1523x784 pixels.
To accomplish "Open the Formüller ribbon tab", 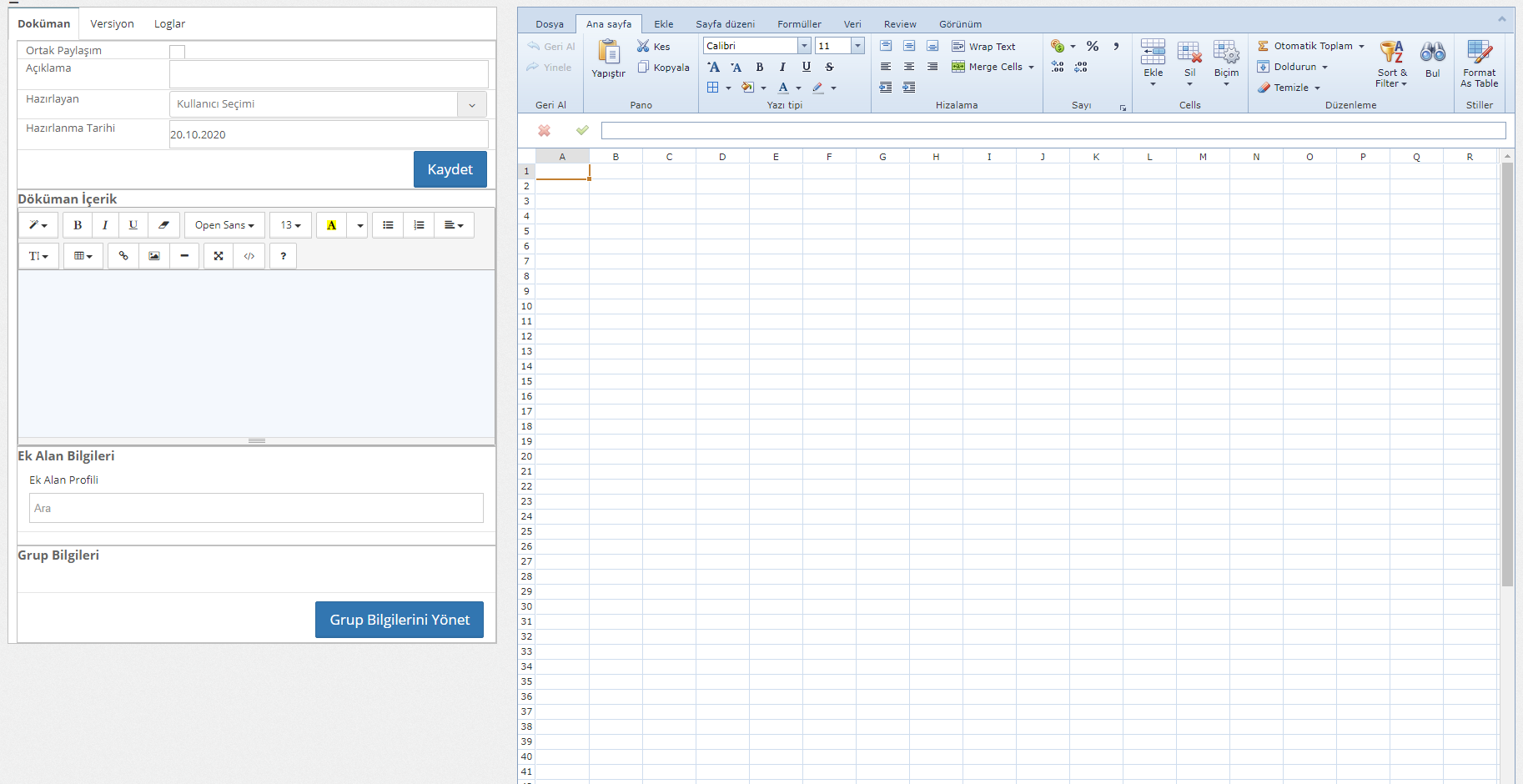I will coord(798,23).
